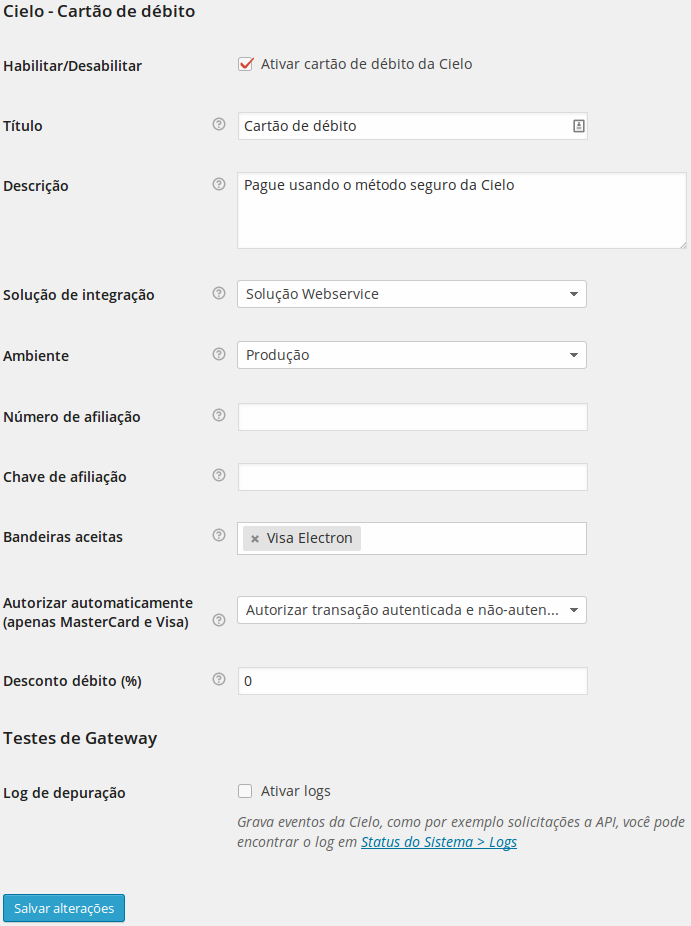Open the Autorizar transação dropdown
The width and height of the screenshot is (691, 926).
[x=411, y=610]
